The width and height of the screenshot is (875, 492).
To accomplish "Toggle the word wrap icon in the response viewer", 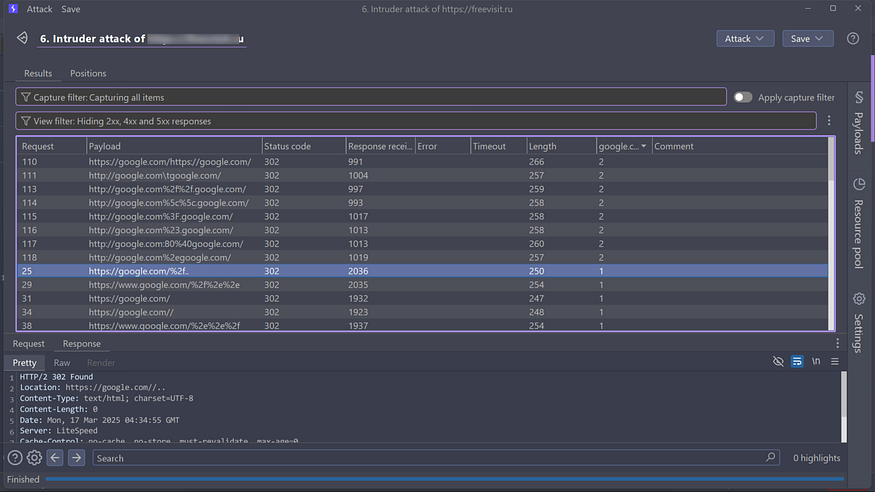I will 797,361.
